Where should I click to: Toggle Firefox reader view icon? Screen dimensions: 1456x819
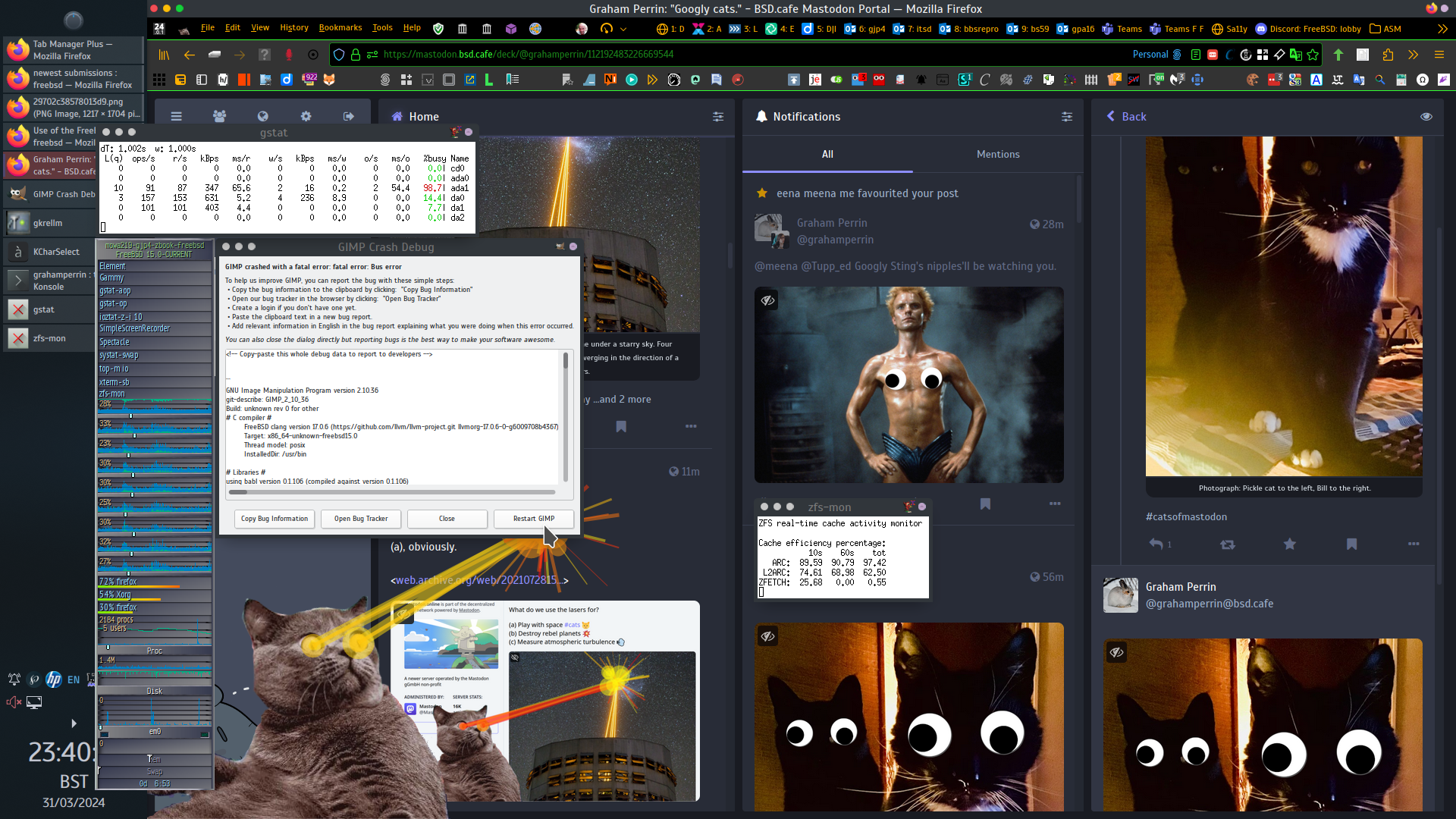(1196, 55)
